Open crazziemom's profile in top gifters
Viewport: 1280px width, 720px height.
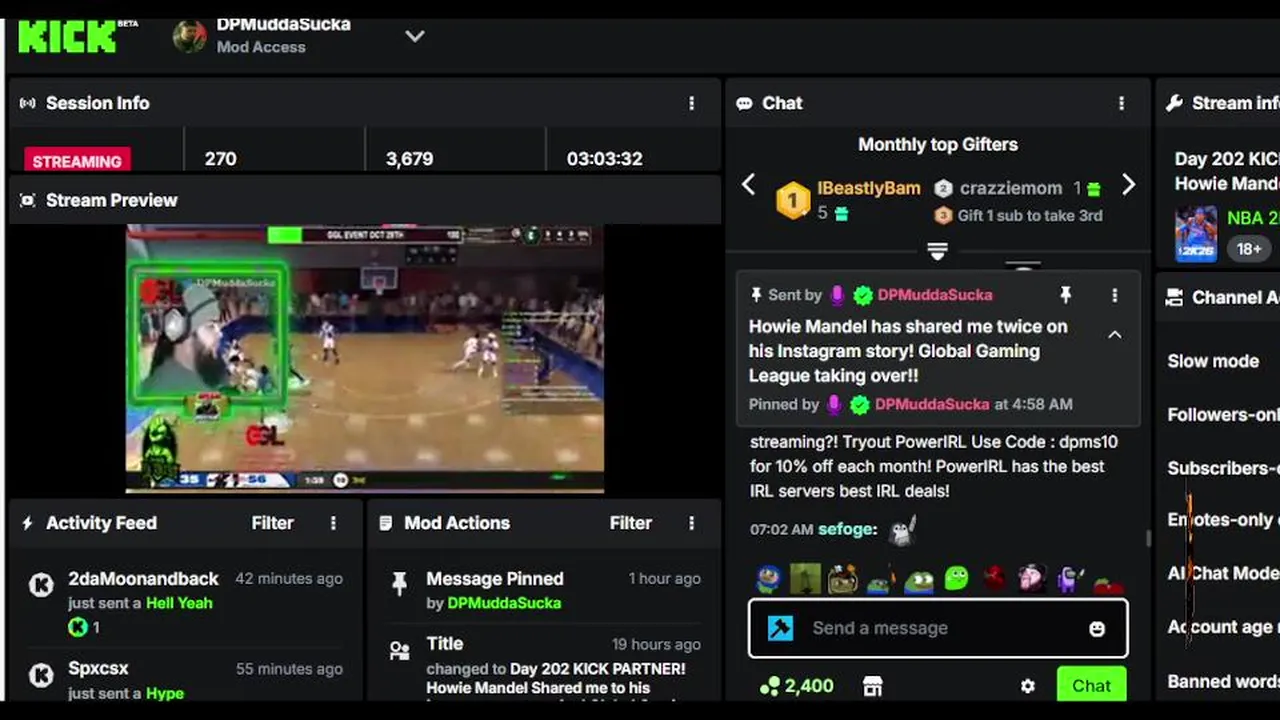coord(1011,188)
